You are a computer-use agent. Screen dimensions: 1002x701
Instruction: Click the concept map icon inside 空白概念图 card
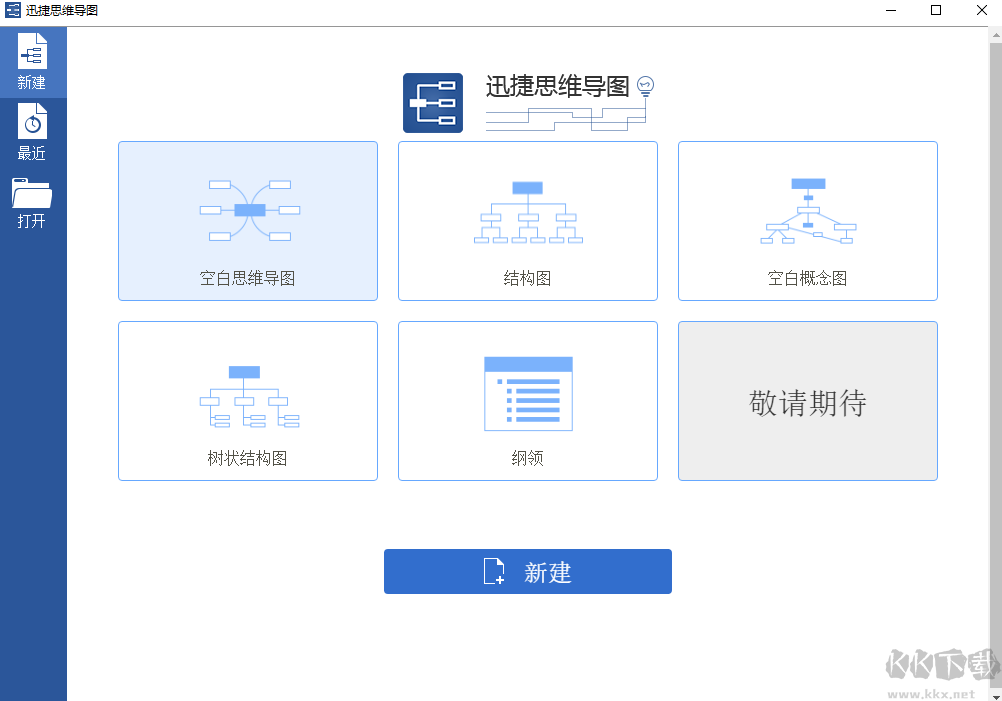coord(807,210)
